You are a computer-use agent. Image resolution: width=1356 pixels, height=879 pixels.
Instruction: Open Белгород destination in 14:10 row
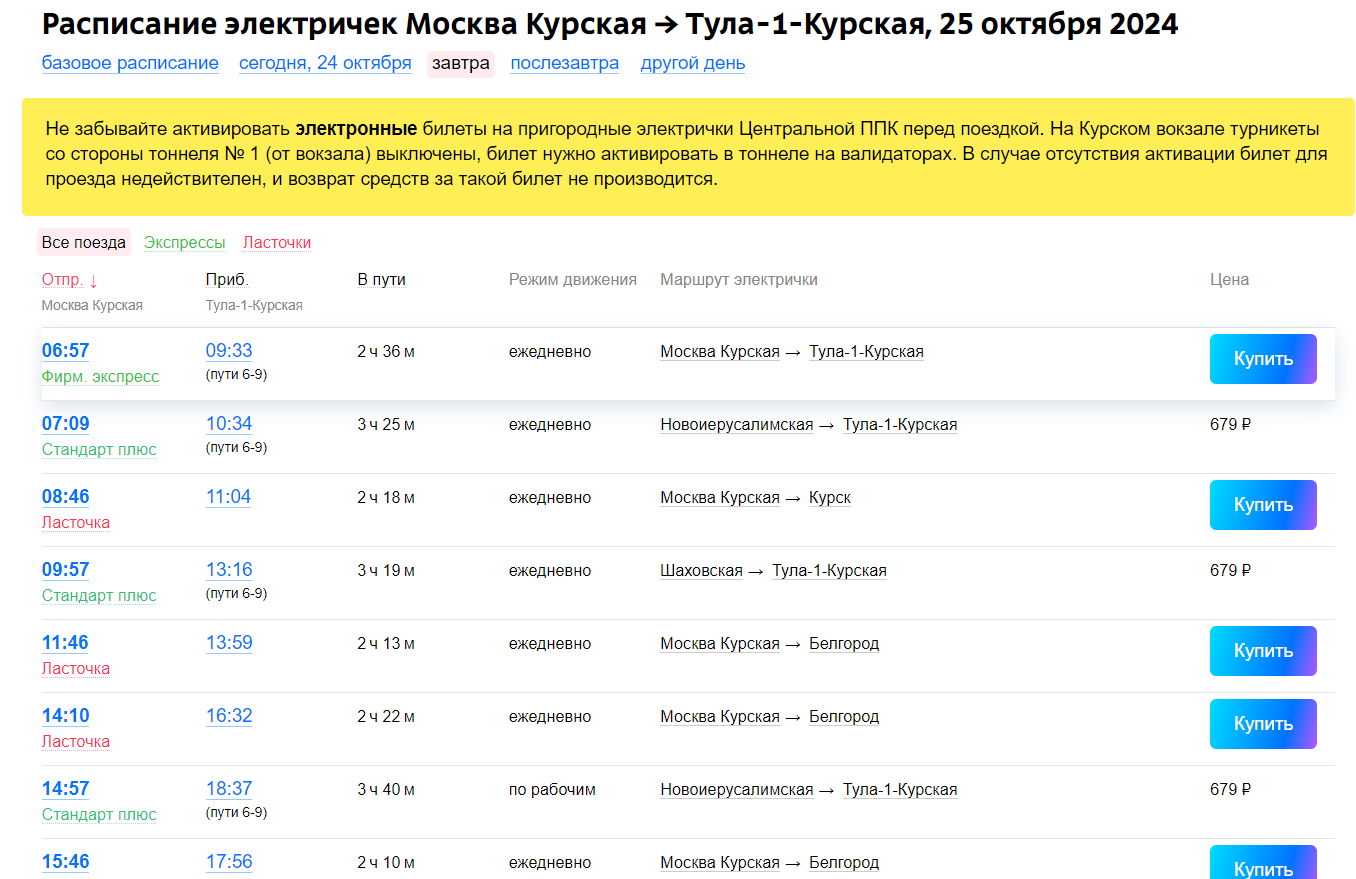point(844,717)
